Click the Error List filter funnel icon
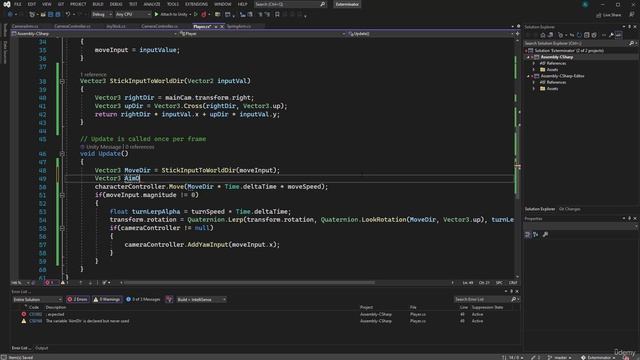This screenshot has height=360, width=640. [169, 299]
